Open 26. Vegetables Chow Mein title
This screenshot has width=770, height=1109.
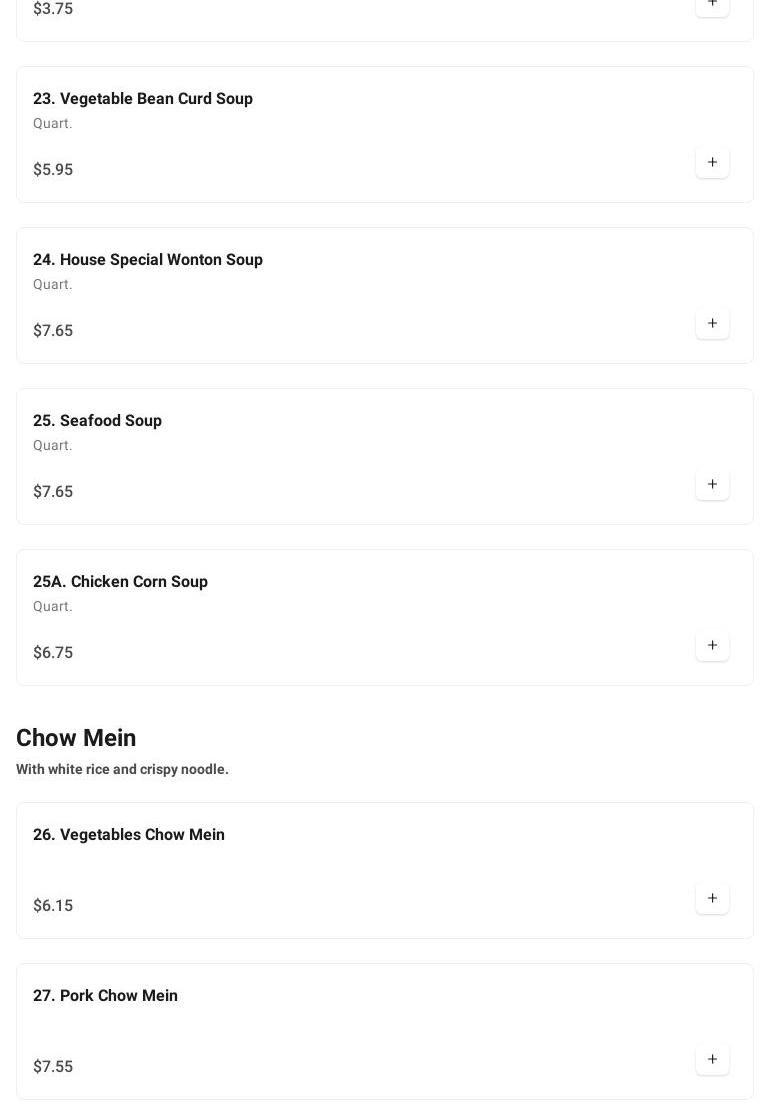pyautogui.click(x=129, y=834)
